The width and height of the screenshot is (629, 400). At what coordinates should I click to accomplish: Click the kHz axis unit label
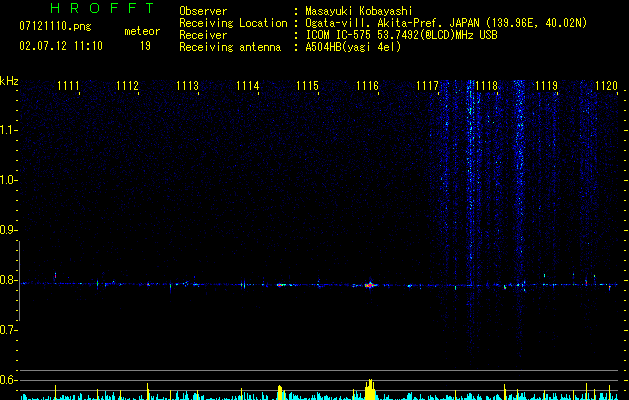tap(9, 81)
